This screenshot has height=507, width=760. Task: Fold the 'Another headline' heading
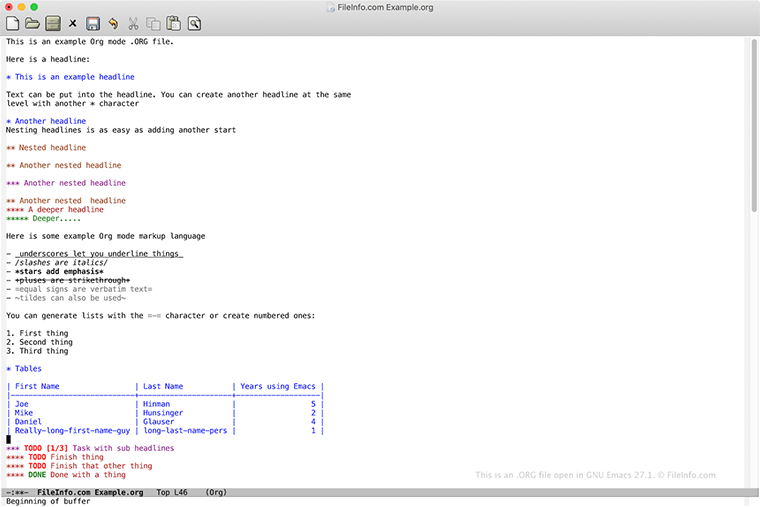50,121
